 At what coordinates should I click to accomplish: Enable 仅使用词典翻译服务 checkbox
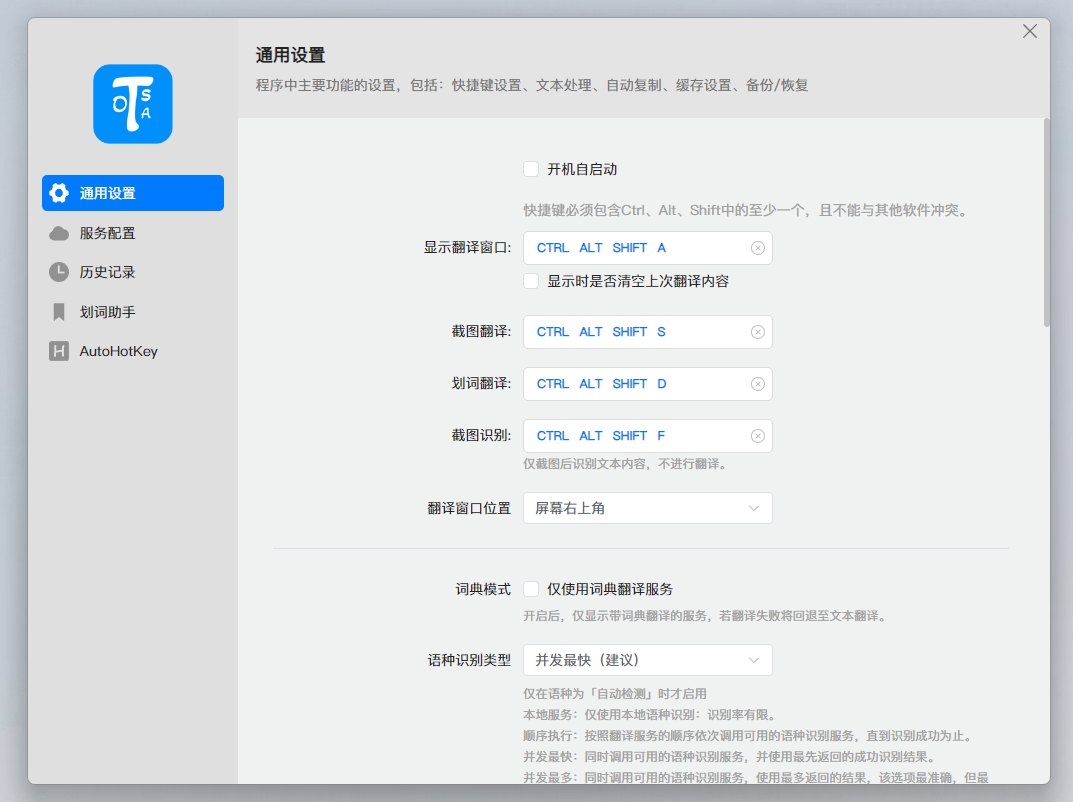click(x=531, y=589)
